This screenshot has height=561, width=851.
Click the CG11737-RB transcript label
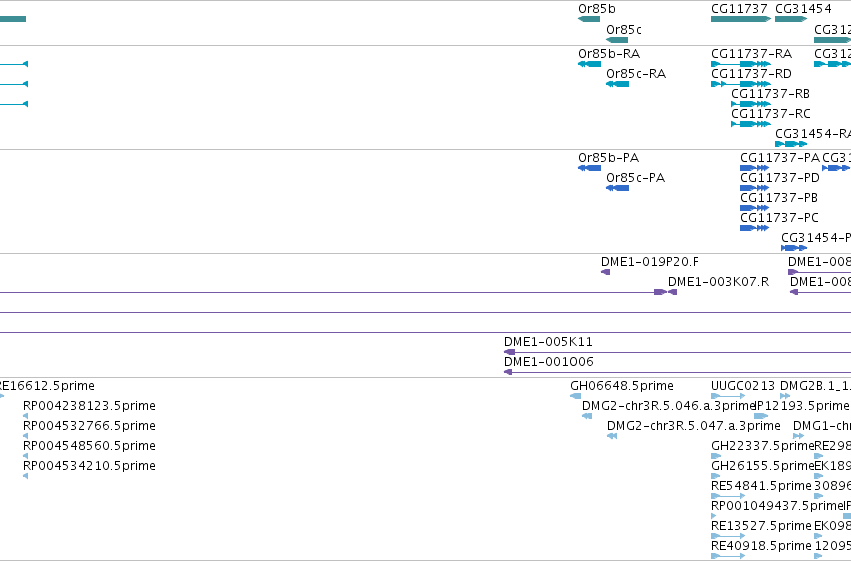(x=770, y=94)
